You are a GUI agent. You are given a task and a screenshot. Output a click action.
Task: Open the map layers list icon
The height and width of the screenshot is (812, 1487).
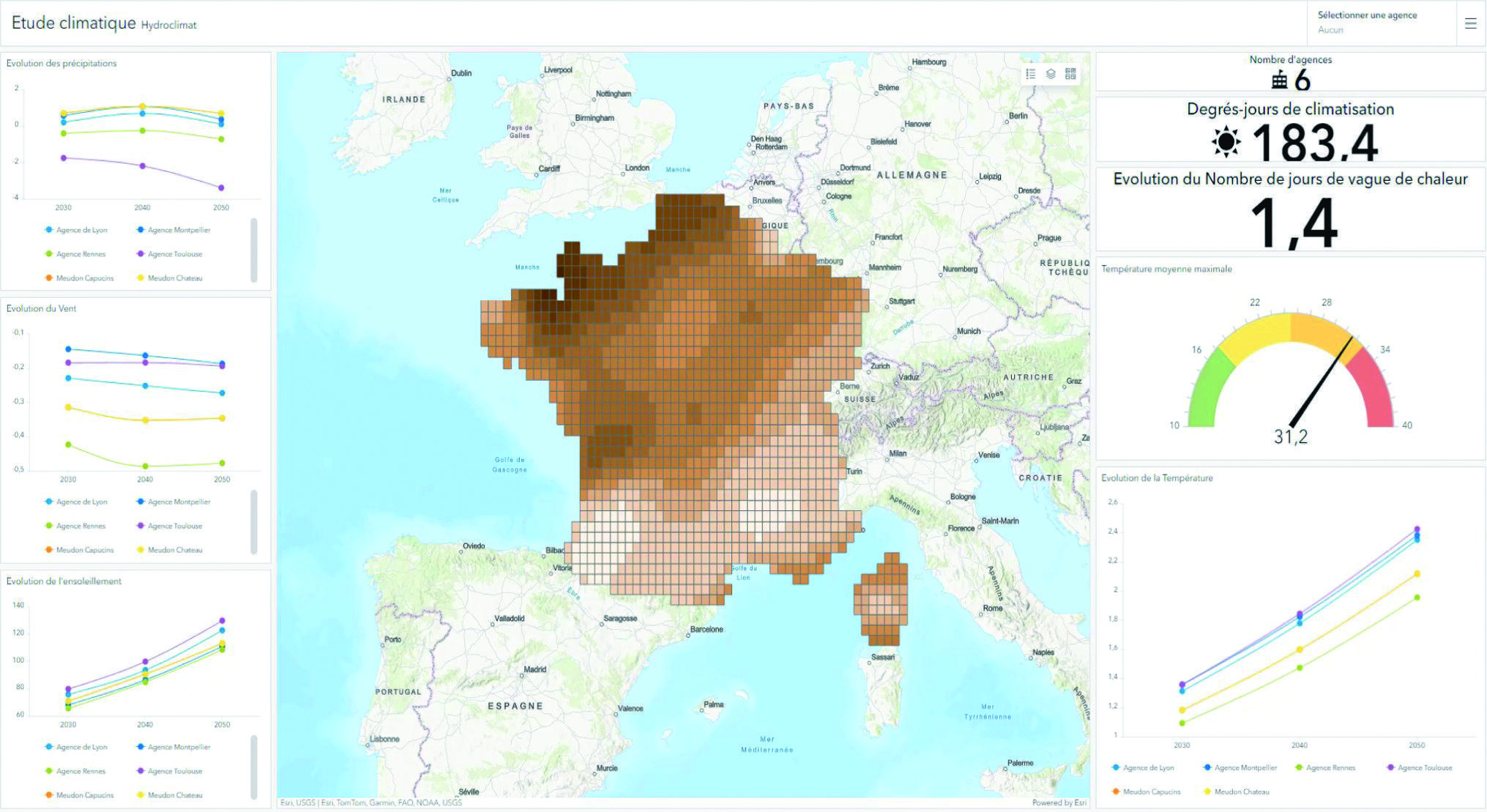click(x=1051, y=74)
